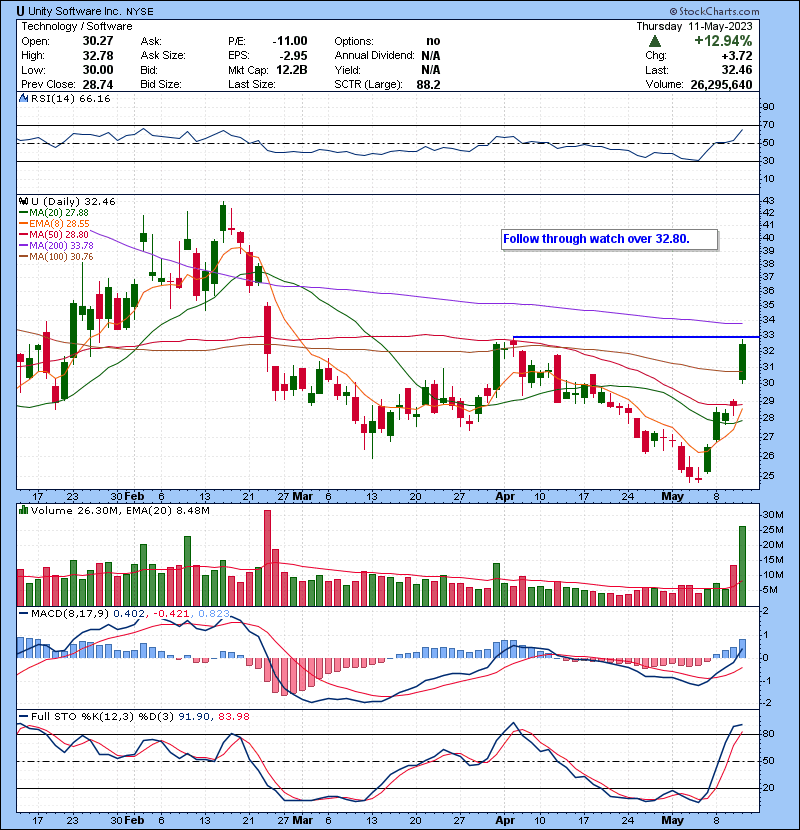The width and height of the screenshot is (800, 830).
Task: Click the 'Last Size:' label
Action: (251, 84)
